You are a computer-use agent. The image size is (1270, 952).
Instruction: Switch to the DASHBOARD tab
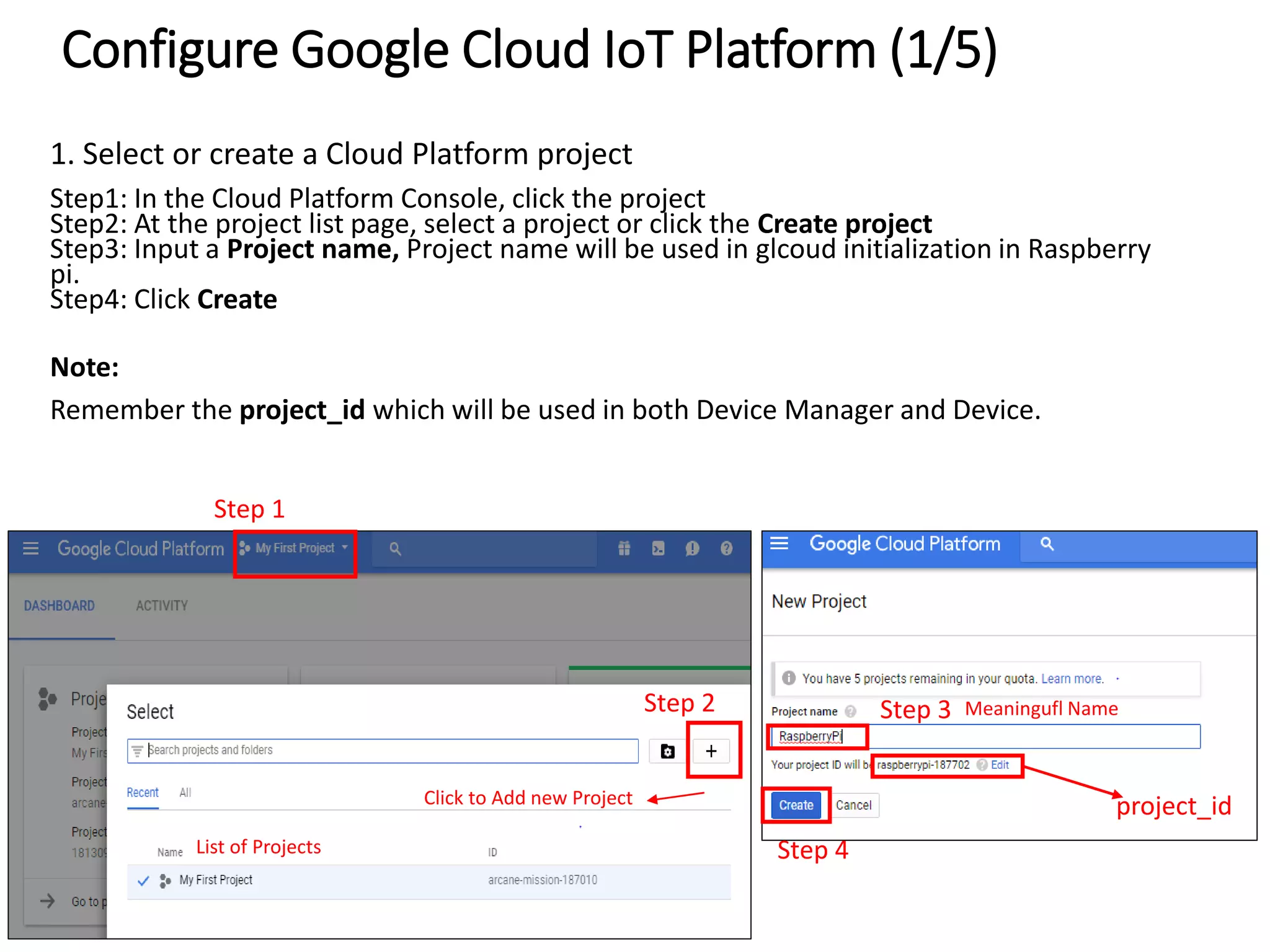pos(60,606)
